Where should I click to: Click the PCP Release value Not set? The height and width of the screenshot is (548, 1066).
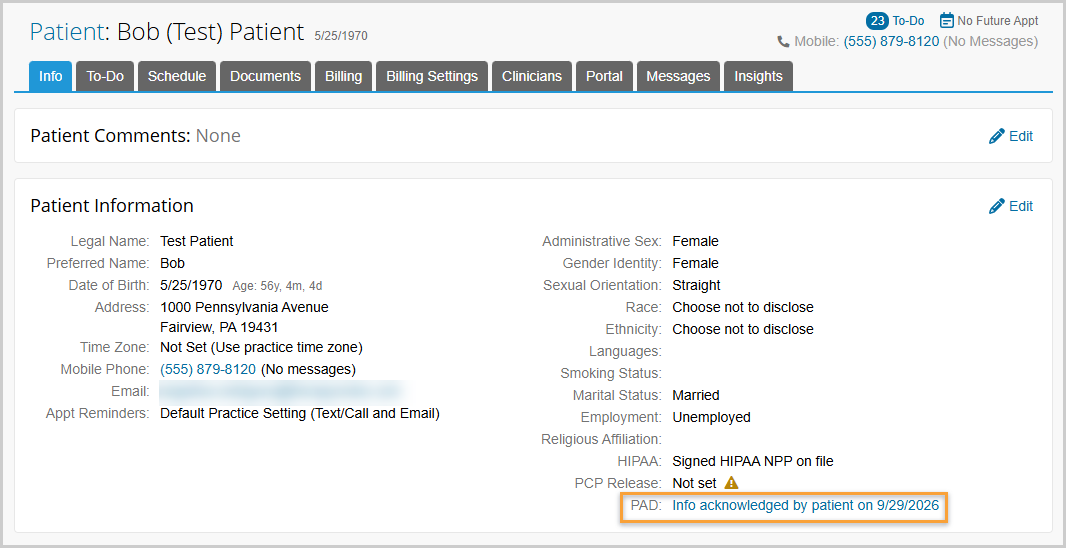[x=694, y=483]
